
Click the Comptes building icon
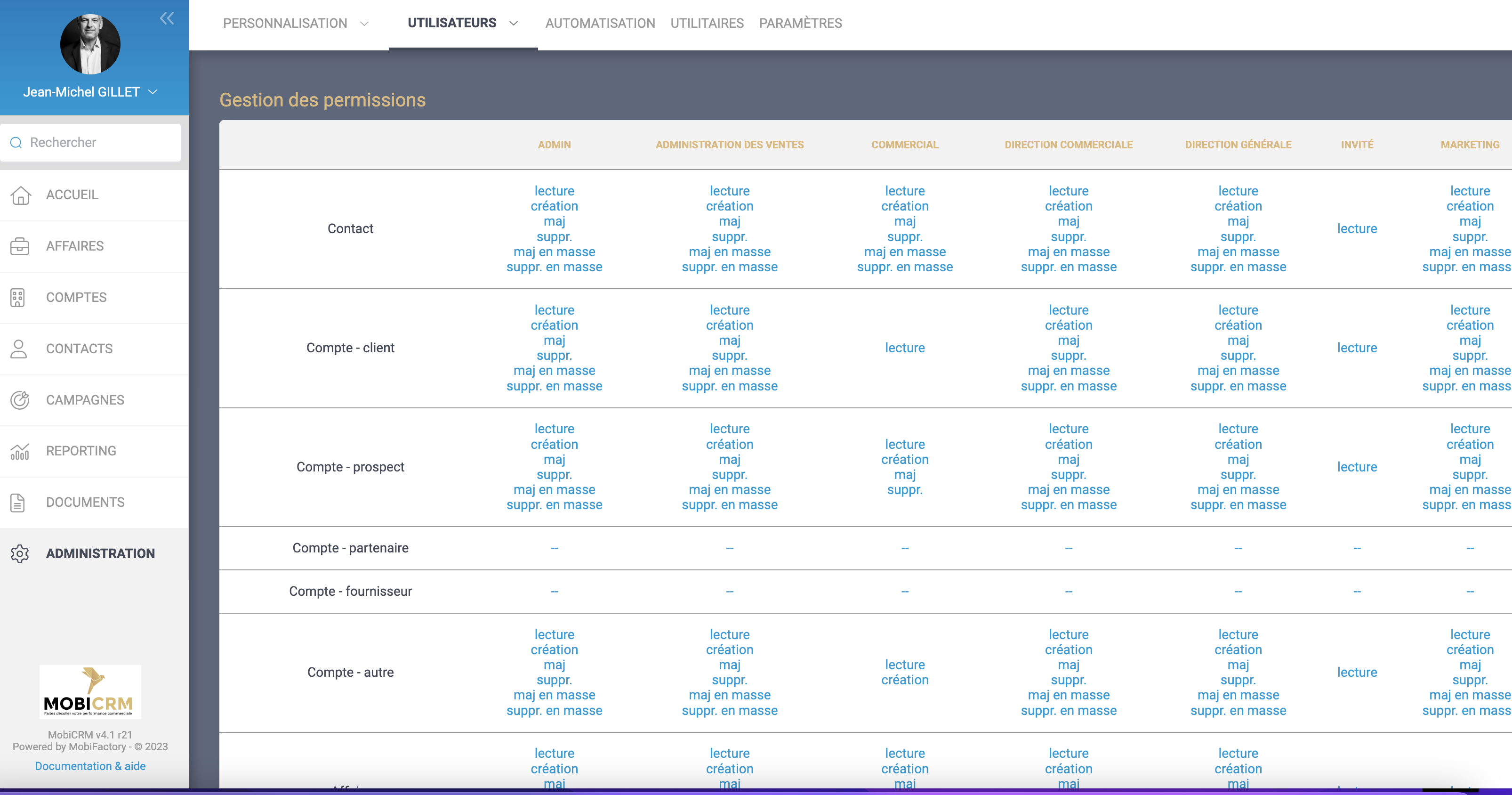[x=17, y=298]
